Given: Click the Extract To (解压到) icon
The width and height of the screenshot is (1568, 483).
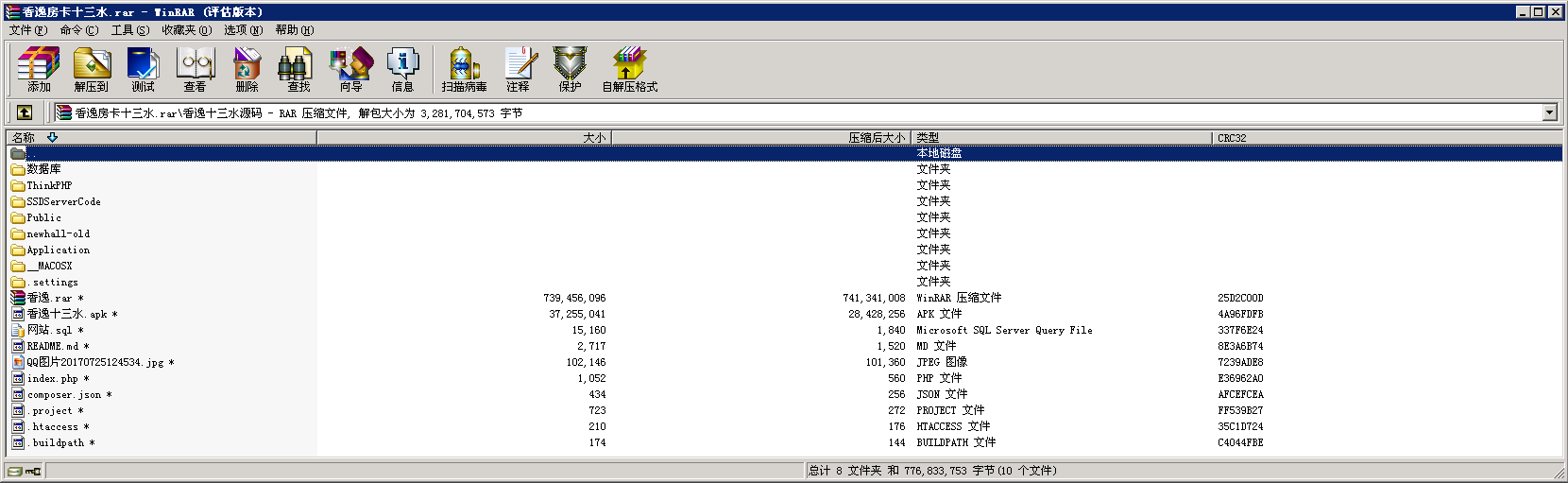Looking at the screenshot, I should pyautogui.click(x=91, y=69).
